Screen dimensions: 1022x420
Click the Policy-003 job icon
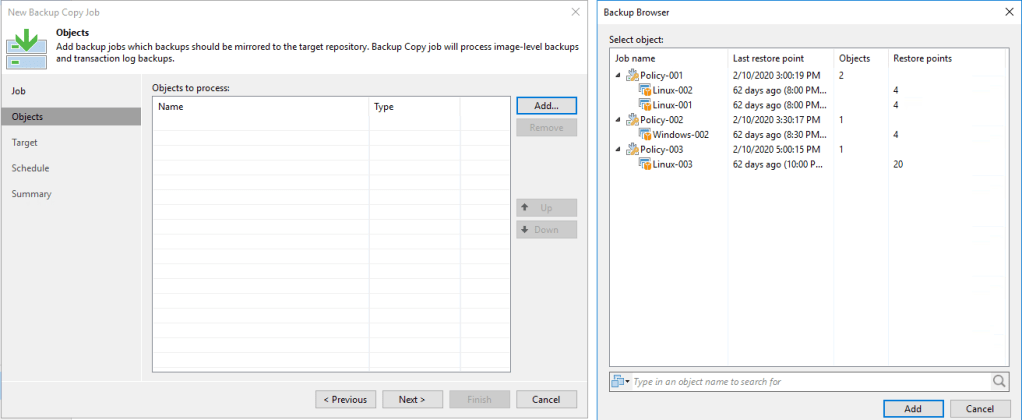tap(632, 150)
